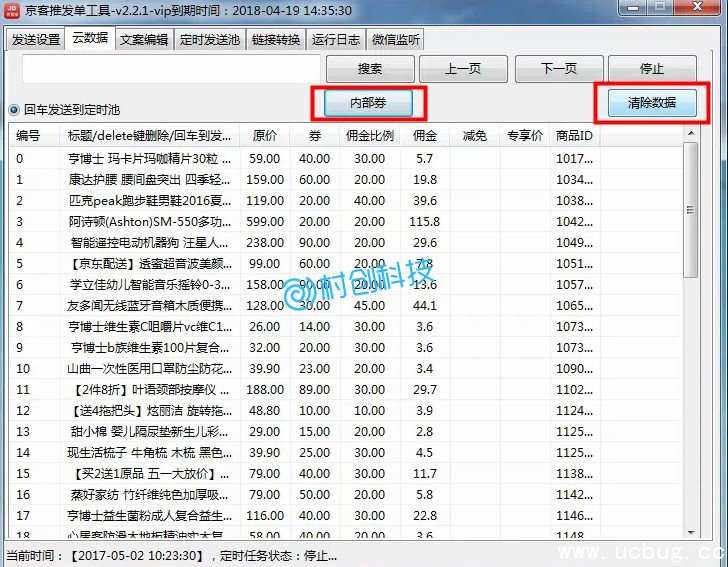Select row 友多闻无线蓝牙音箱
Screen dimensions: 728x567
coord(346,306)
